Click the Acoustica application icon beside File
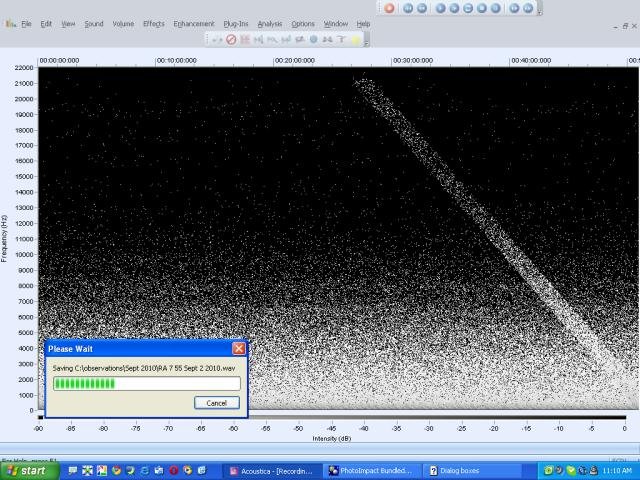This screenshot has width=640, height=480. click(x=11, y=24)
